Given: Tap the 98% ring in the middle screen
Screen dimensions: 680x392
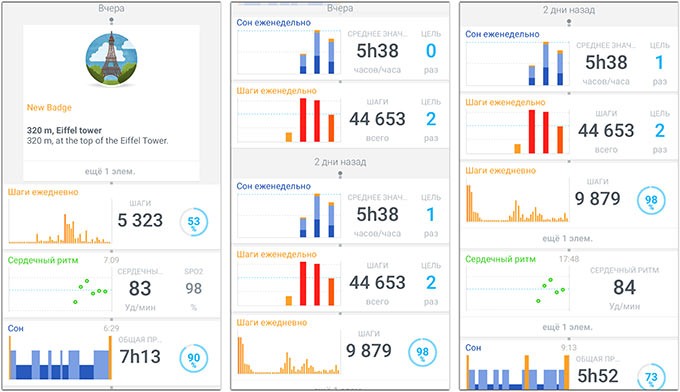Looking at the screenshot, I should (422, 352).
